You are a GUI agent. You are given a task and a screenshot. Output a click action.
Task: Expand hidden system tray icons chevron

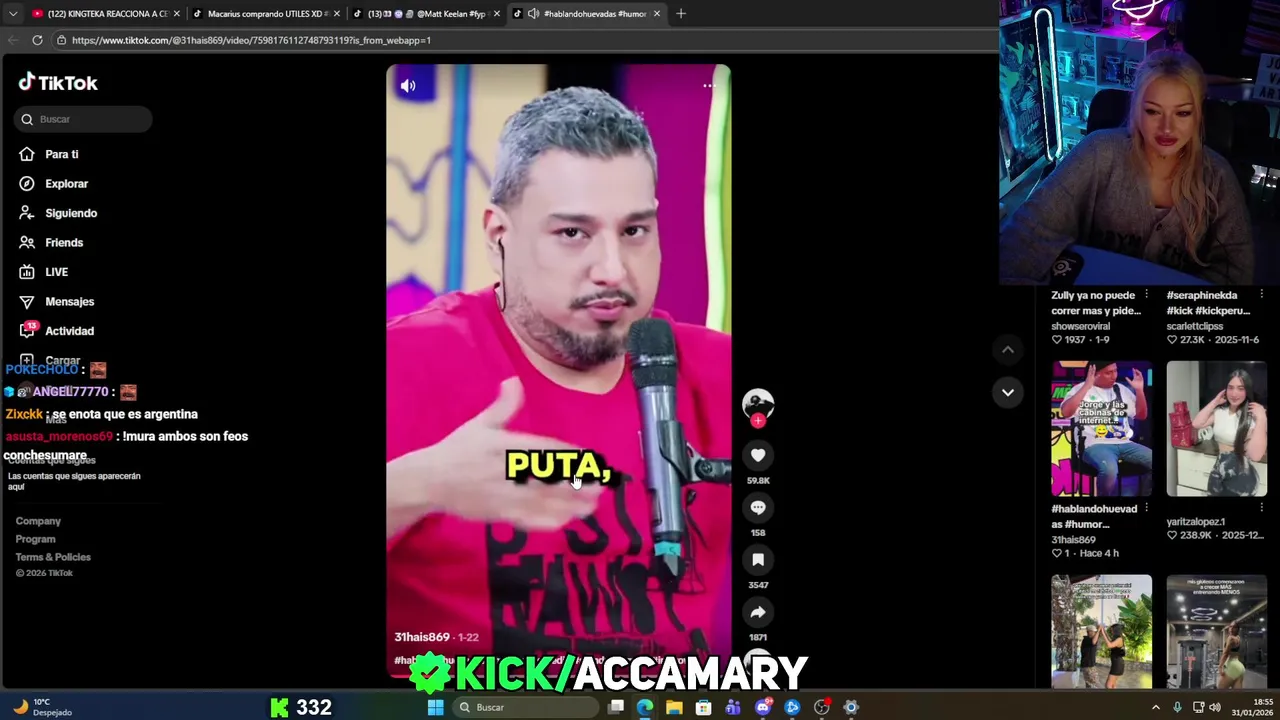[1156, 707]
